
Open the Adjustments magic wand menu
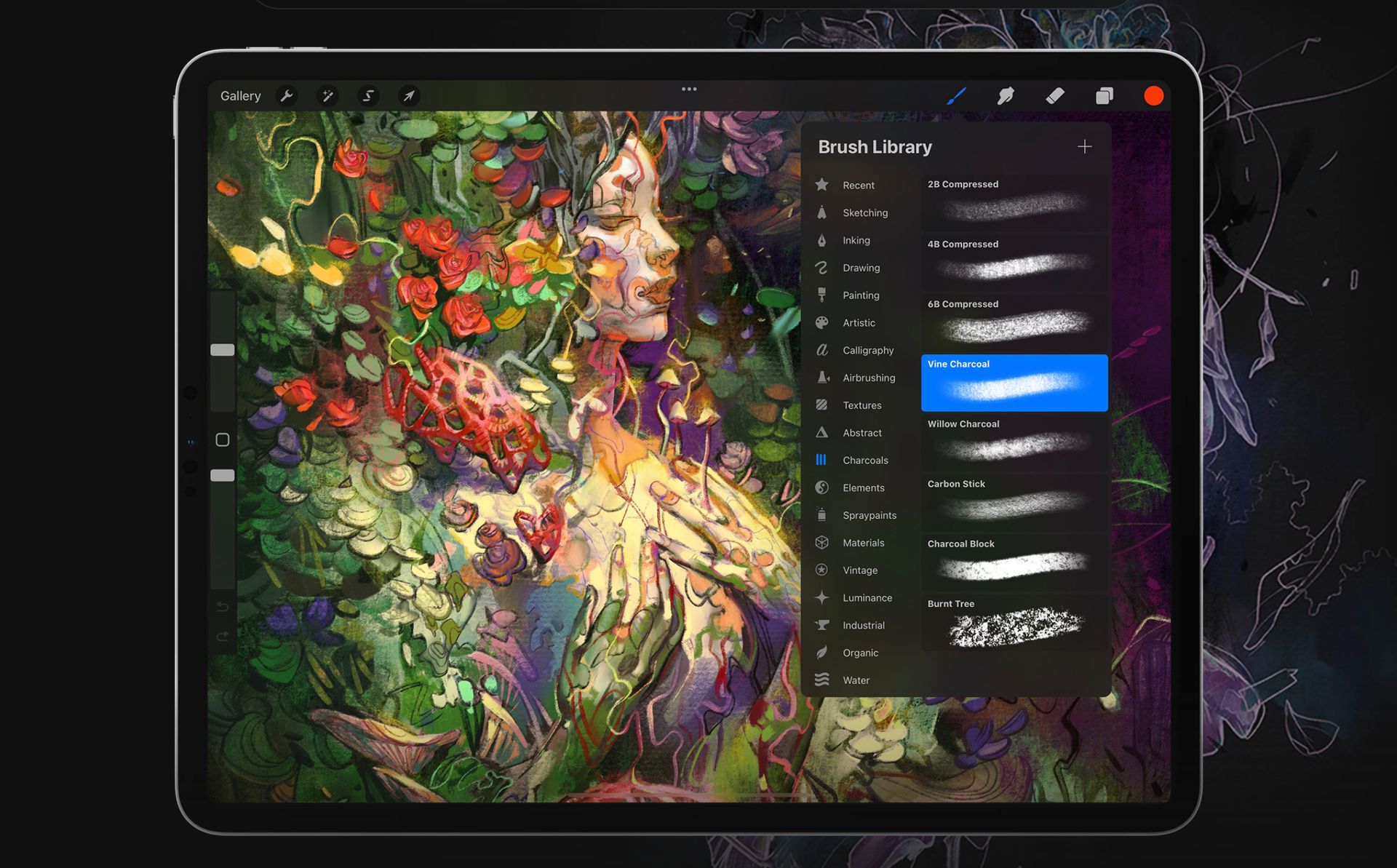[327, 95]
